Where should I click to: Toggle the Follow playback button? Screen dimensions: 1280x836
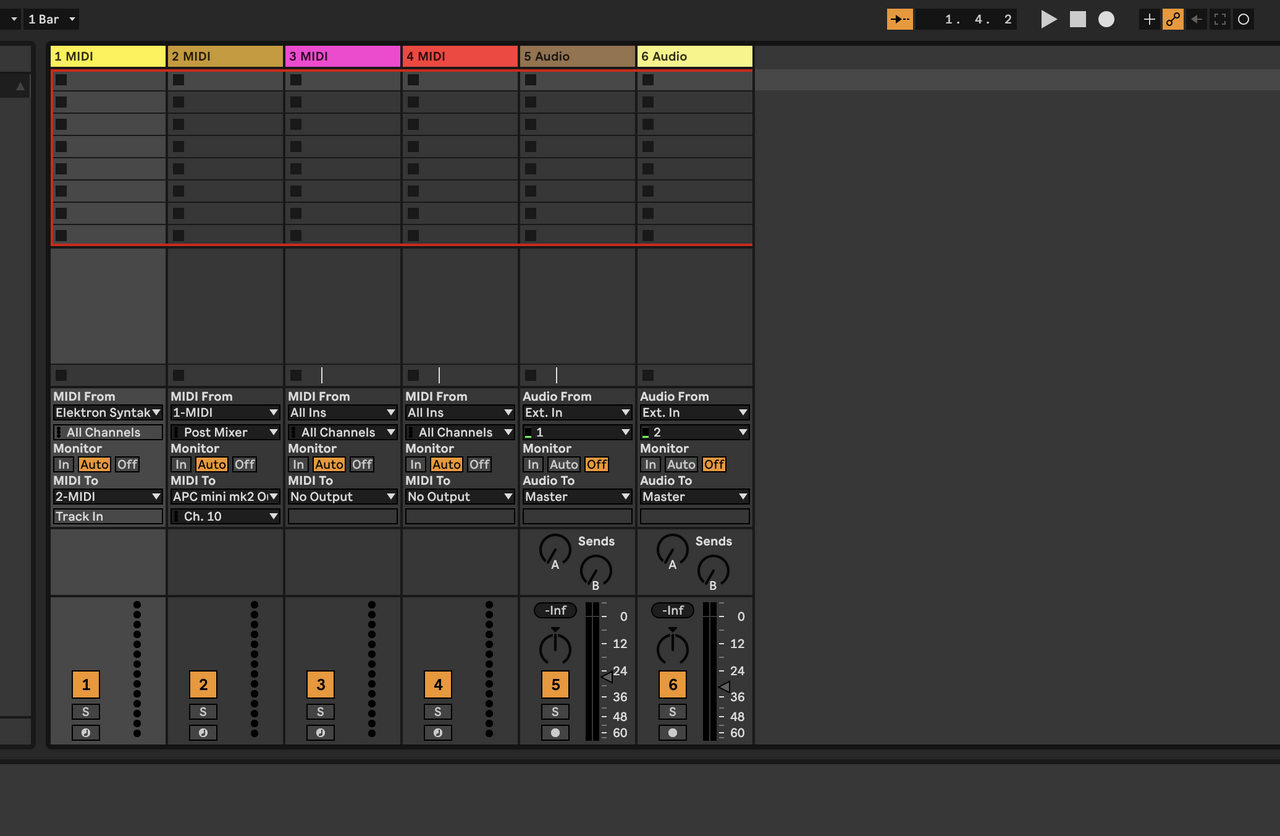[x=900, y=19]
